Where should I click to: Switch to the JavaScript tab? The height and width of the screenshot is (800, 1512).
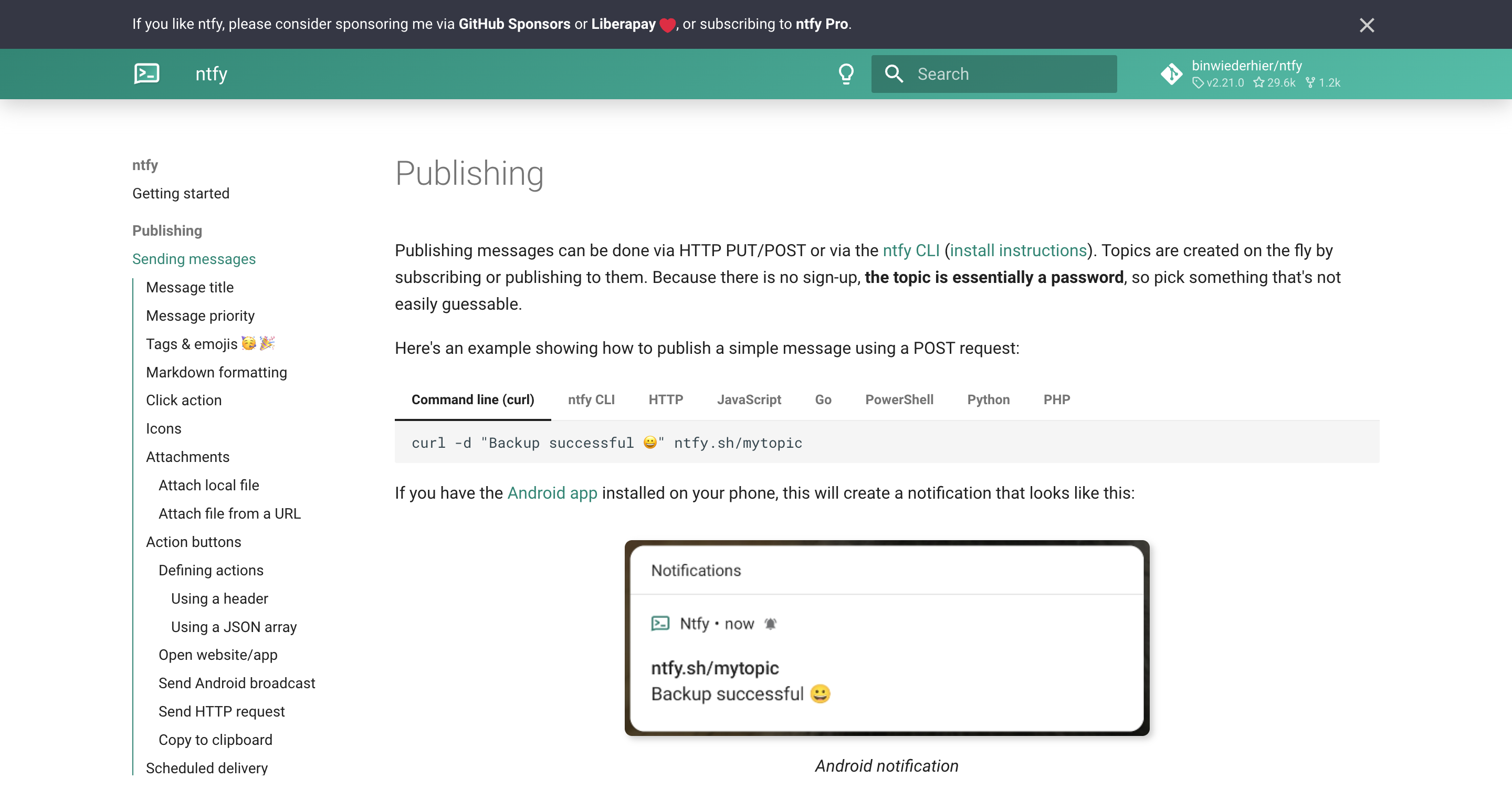(749, 399)
